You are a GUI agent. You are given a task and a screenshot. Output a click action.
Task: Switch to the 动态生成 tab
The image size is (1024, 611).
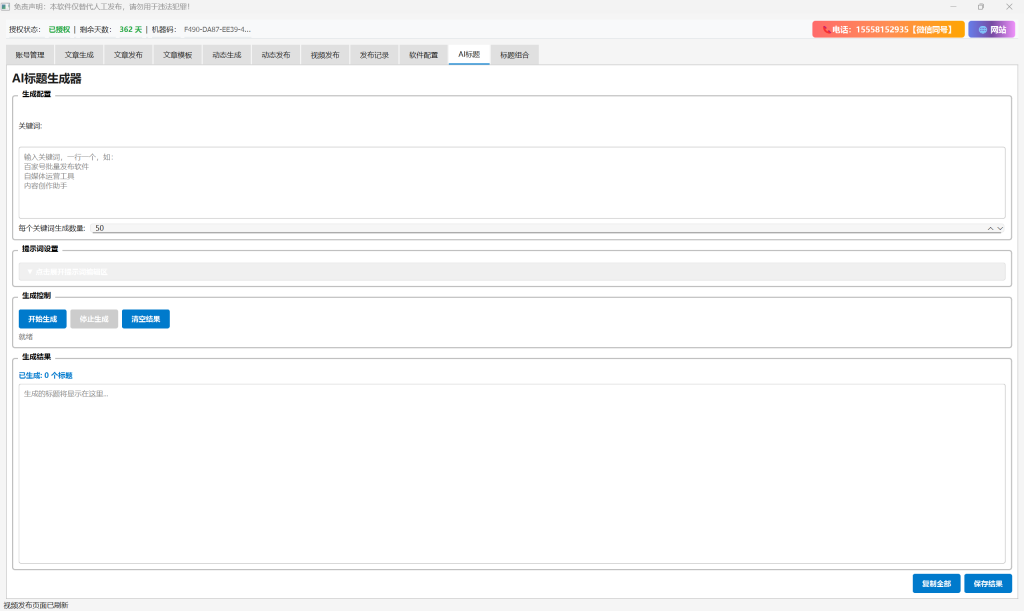pyautogui.click(x=227, y=55)
